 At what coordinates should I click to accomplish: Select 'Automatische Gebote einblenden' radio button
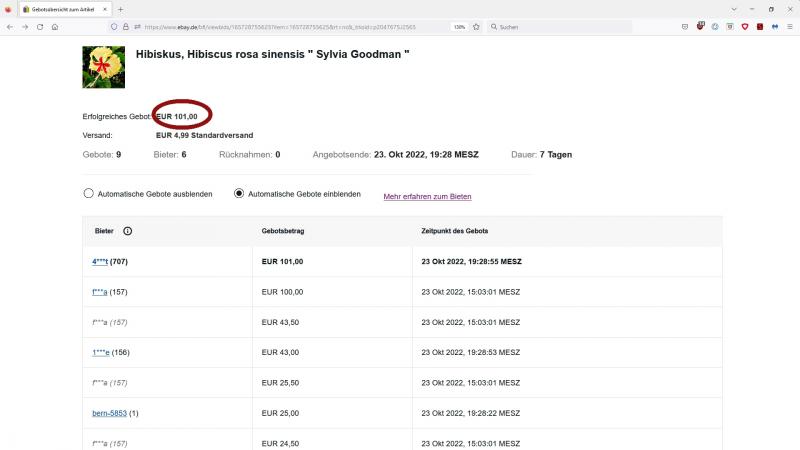click(239, 194)
